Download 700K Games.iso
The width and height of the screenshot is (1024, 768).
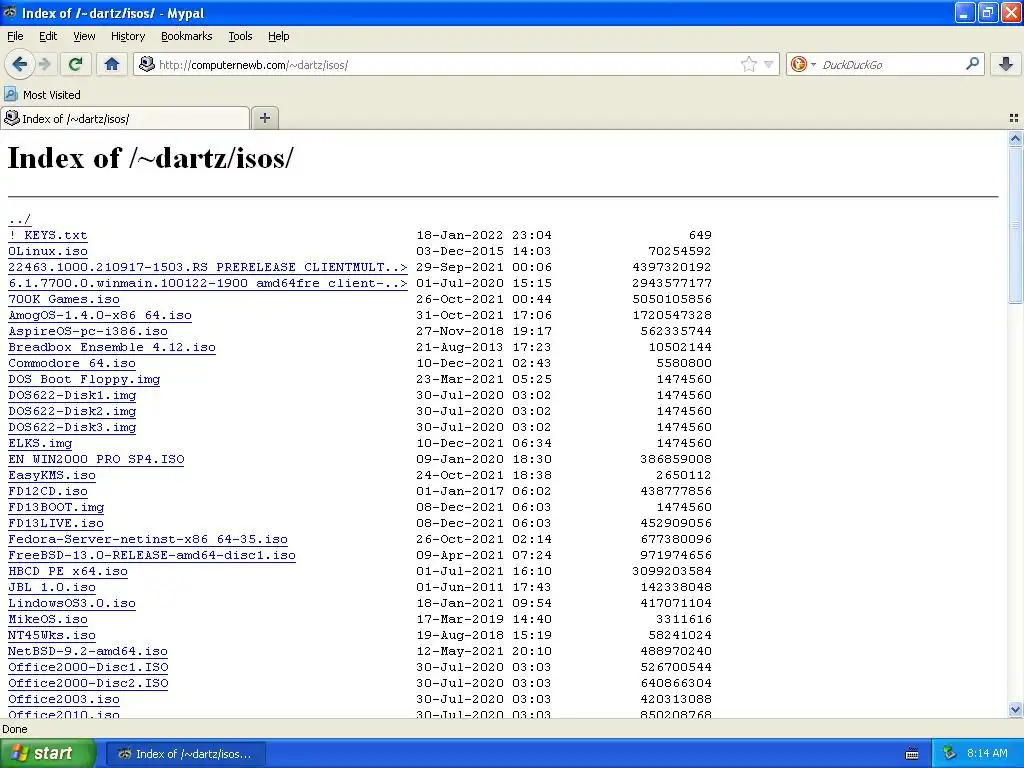pos(64,299)
